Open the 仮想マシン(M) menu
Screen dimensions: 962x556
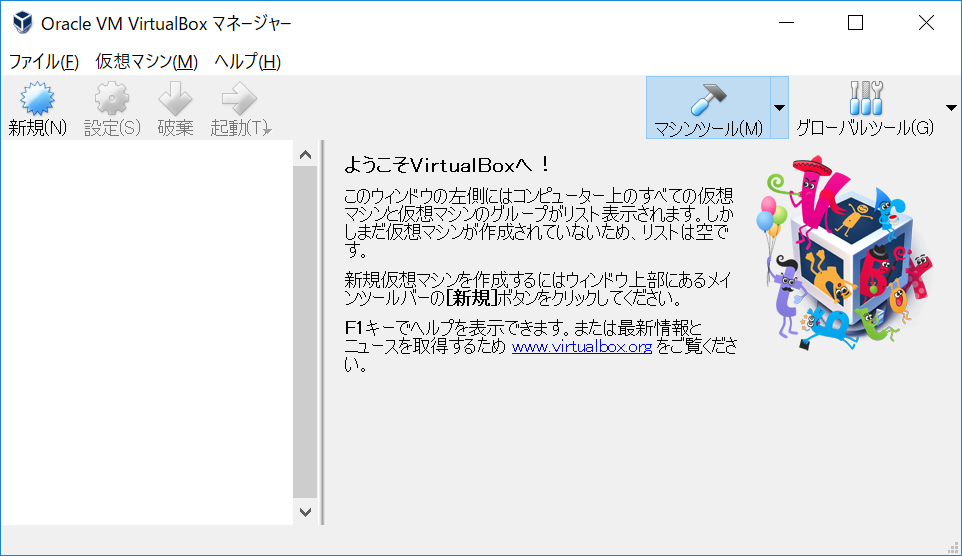point(146,61)
